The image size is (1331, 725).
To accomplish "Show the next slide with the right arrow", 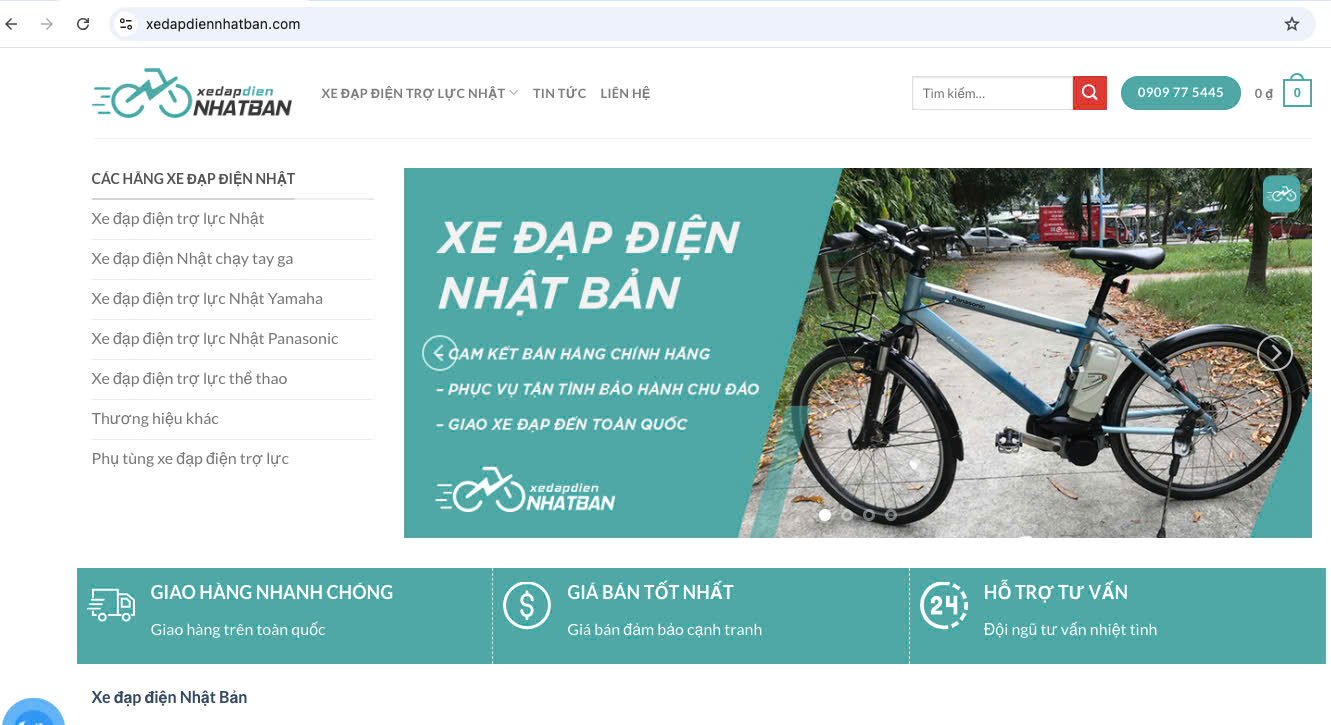I will [x=1274, y=353].
